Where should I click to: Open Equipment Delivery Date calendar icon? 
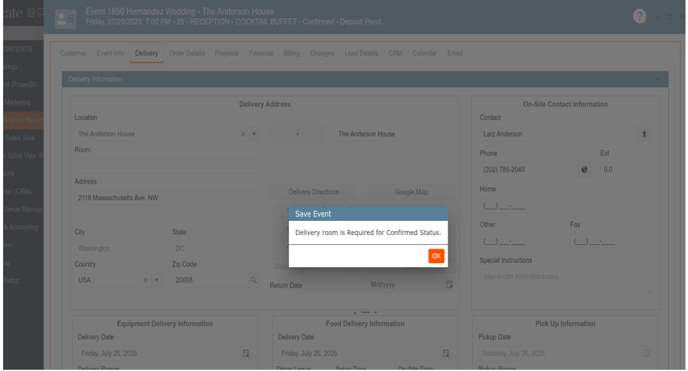pos(246,353)
